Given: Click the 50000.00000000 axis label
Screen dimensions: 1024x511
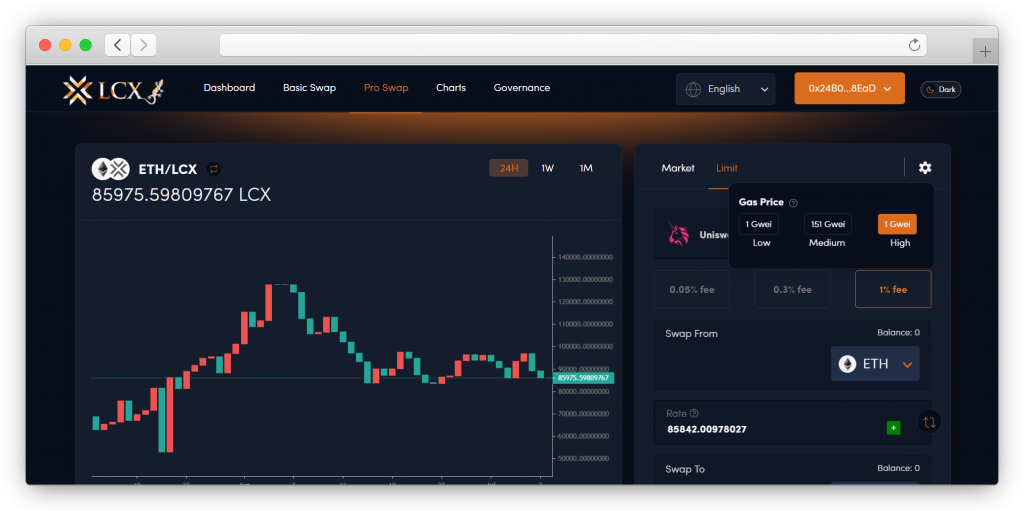Looking at the screenshot, I should 585,459.
